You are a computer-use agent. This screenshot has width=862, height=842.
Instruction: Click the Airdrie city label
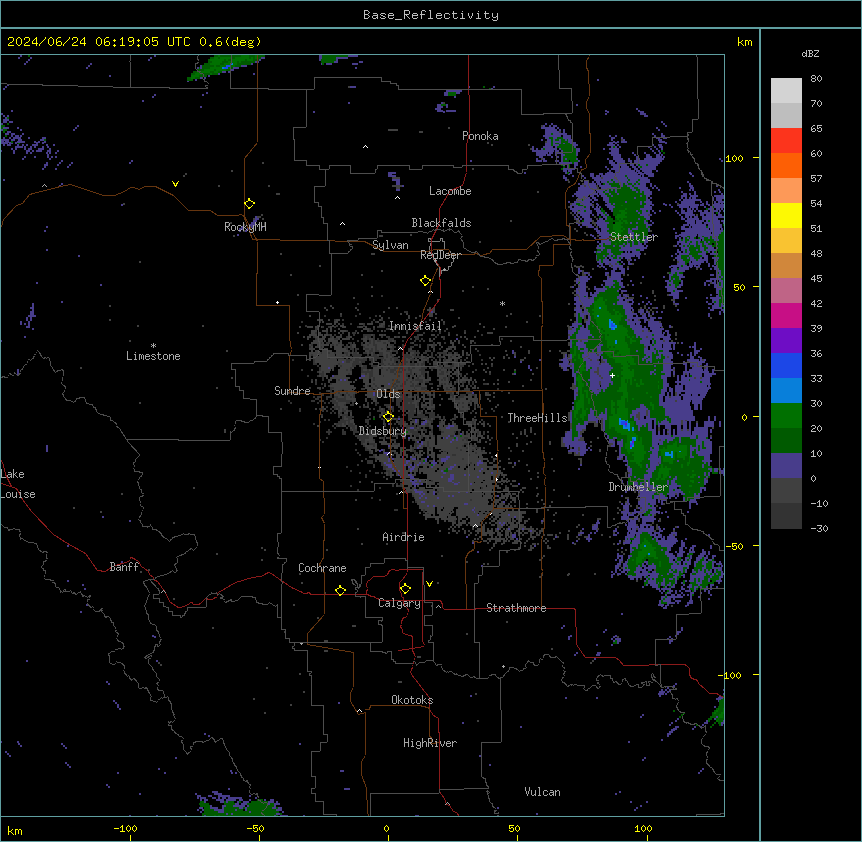tap(403, 537)
